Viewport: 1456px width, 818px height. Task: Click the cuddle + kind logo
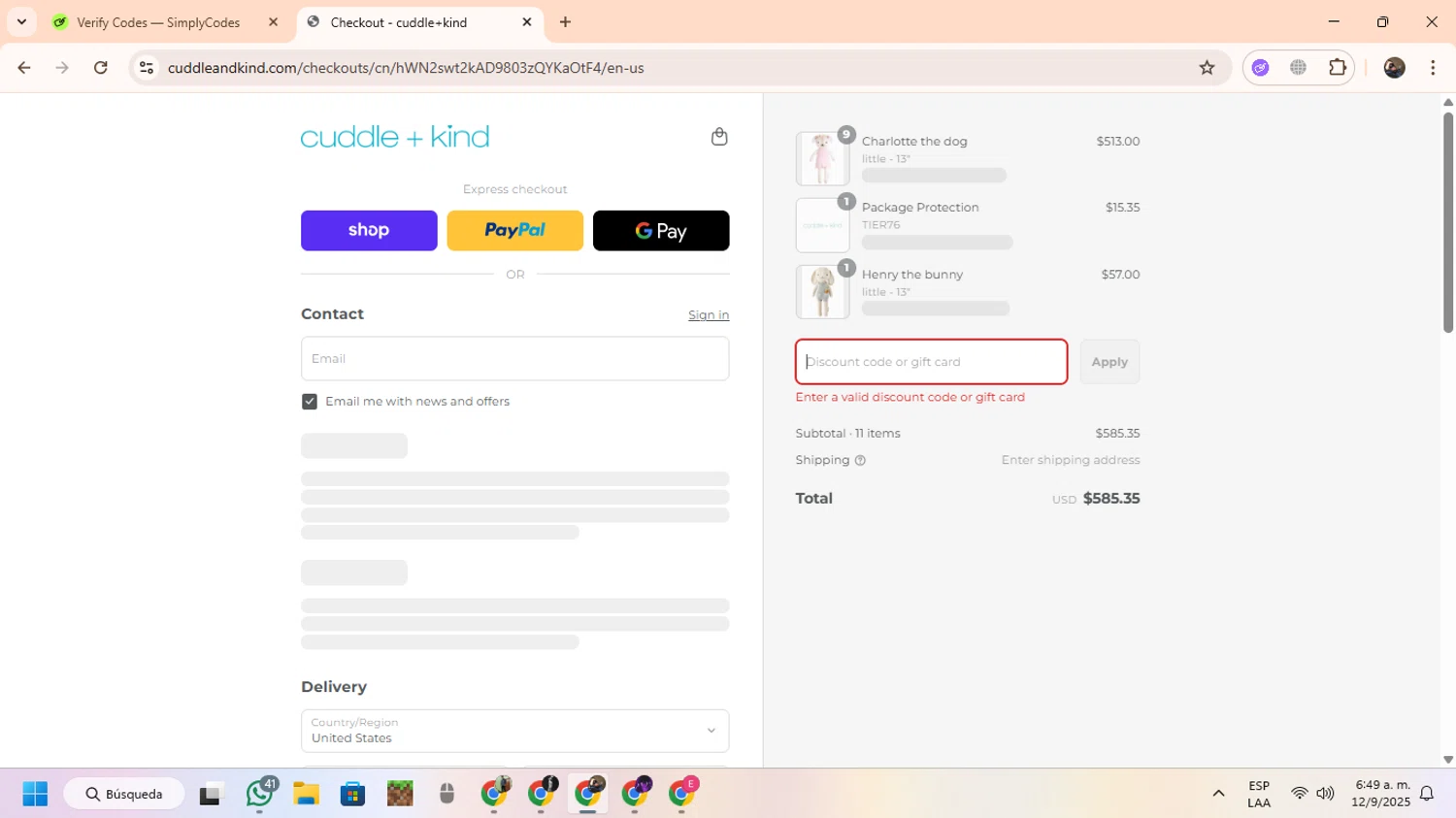tap(395, 137)
